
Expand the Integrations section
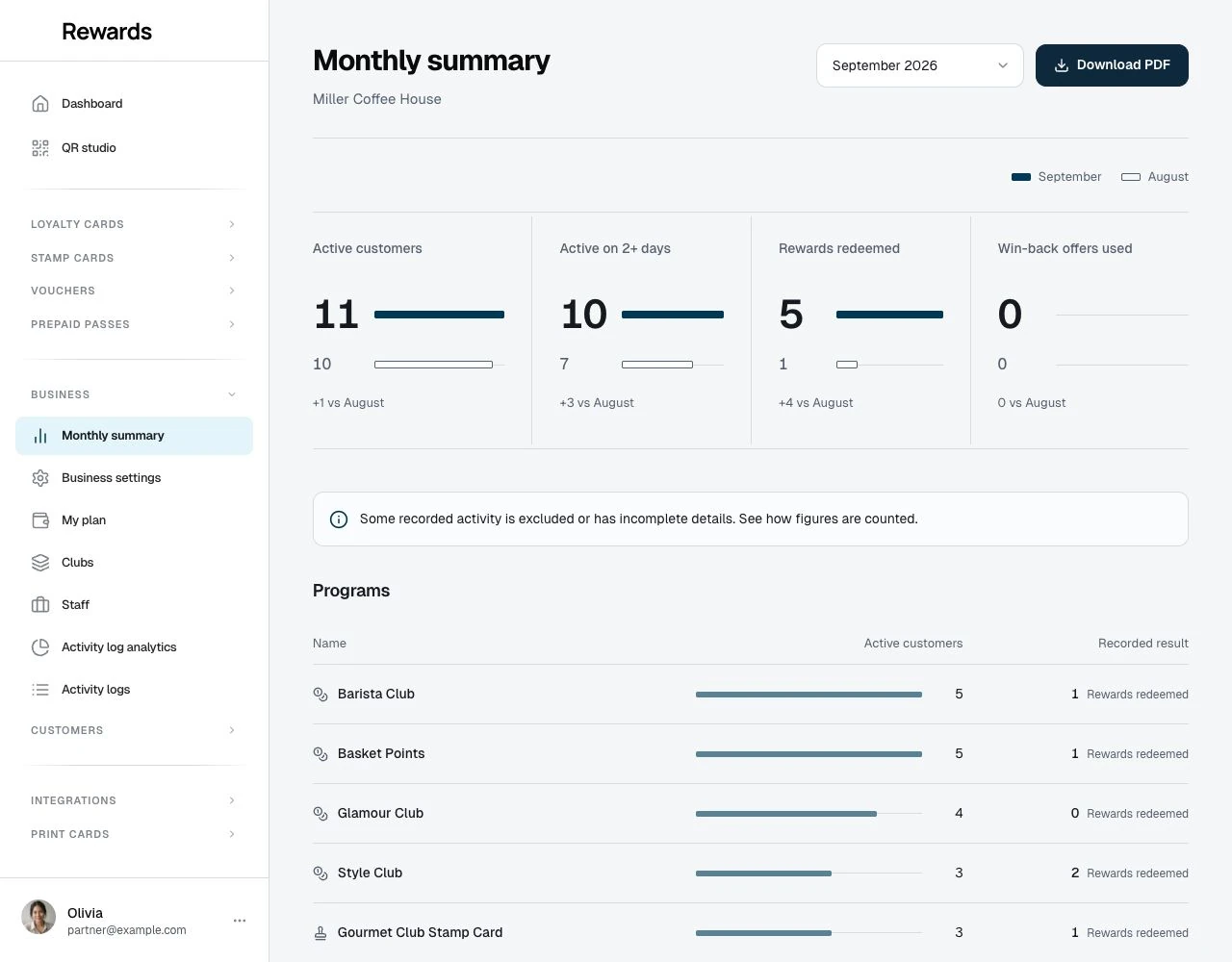click(134, 800)
